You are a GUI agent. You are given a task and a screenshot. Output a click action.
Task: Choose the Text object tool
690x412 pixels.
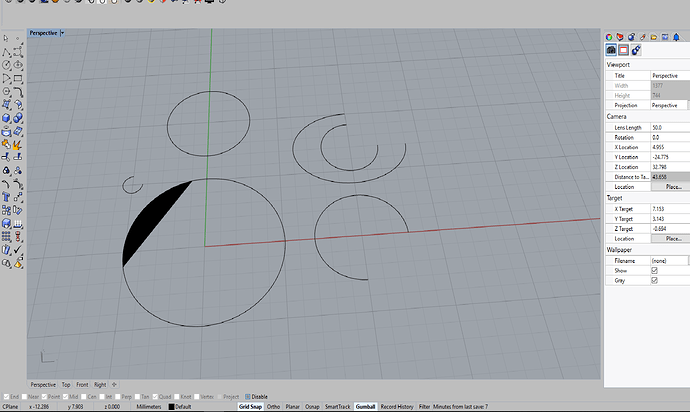pos(6,197)
